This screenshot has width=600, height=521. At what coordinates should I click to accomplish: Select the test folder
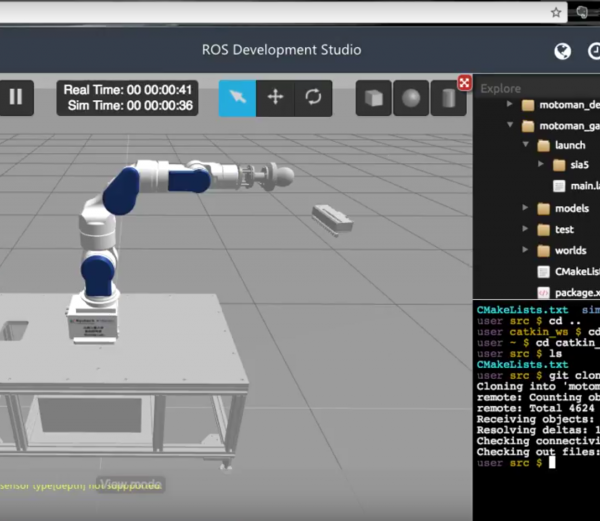564,229
